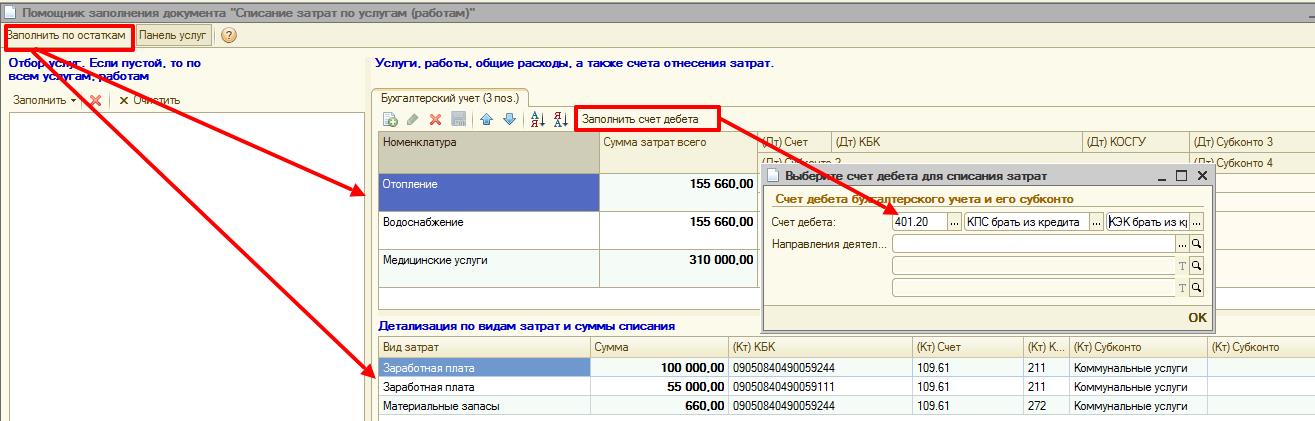The image size is (1315, 421).
Task: Click magnifier icon beside Направления деятельности field
Action: click(x=1196, y=243)
